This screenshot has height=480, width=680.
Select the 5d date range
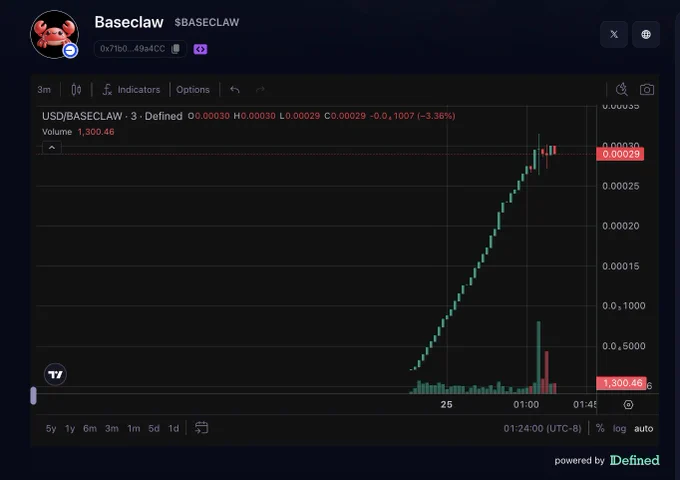coord(154,428)
